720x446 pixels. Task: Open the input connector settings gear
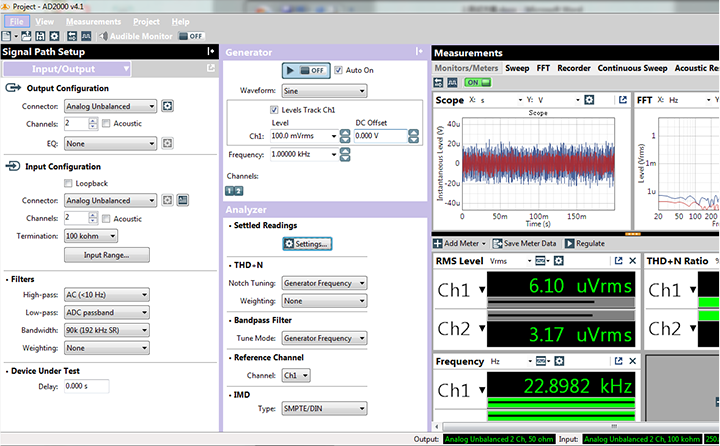pos(168,200)
